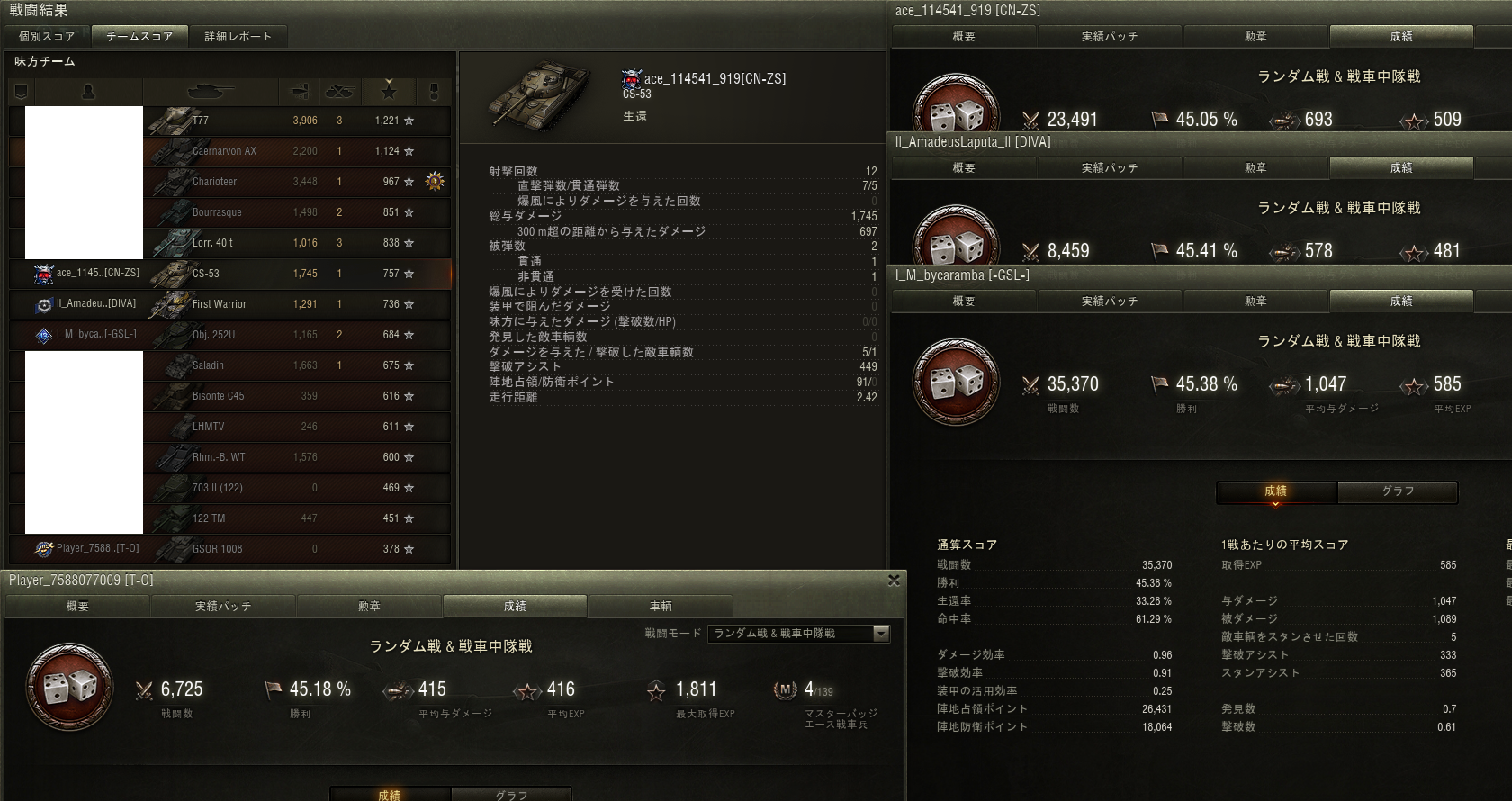Open 車輌 tab in Player_7588077009 window
The height and width of the screenshot is (801, 1512).
(660, 606)
